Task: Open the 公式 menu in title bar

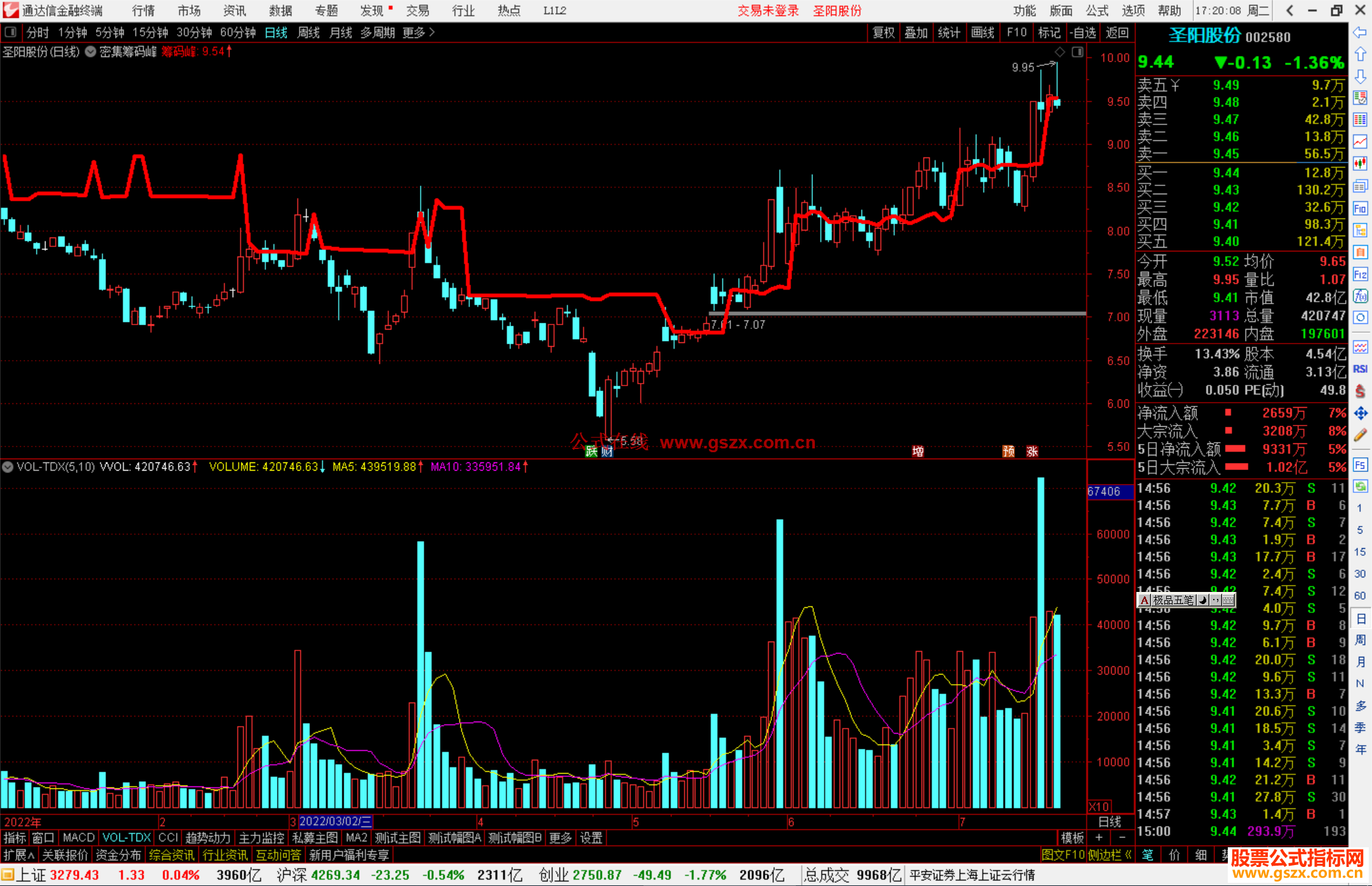Action: pyautogui.click(x=1097, y=11)
